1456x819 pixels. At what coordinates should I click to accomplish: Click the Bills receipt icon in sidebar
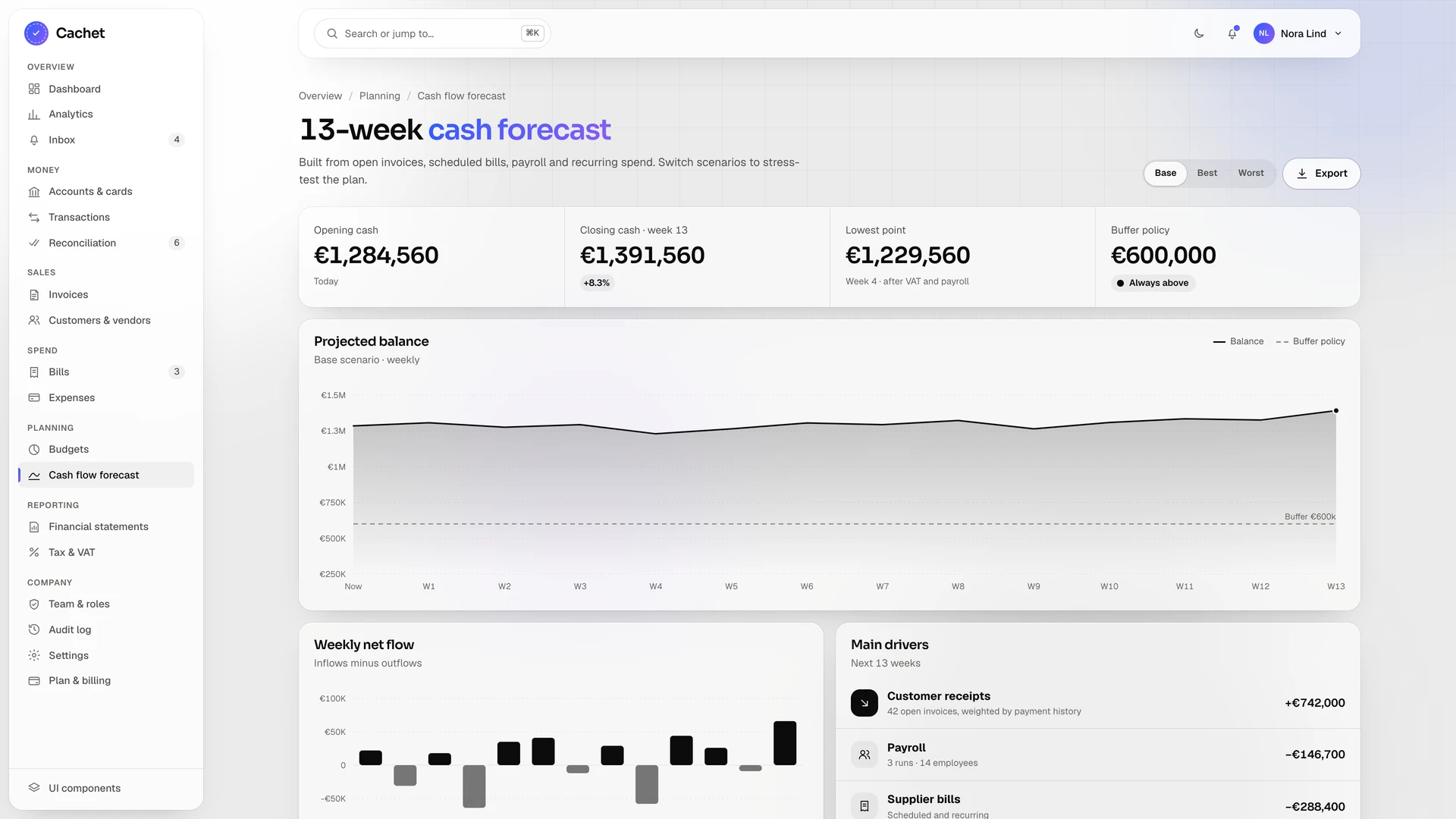(x=34, y=372)
